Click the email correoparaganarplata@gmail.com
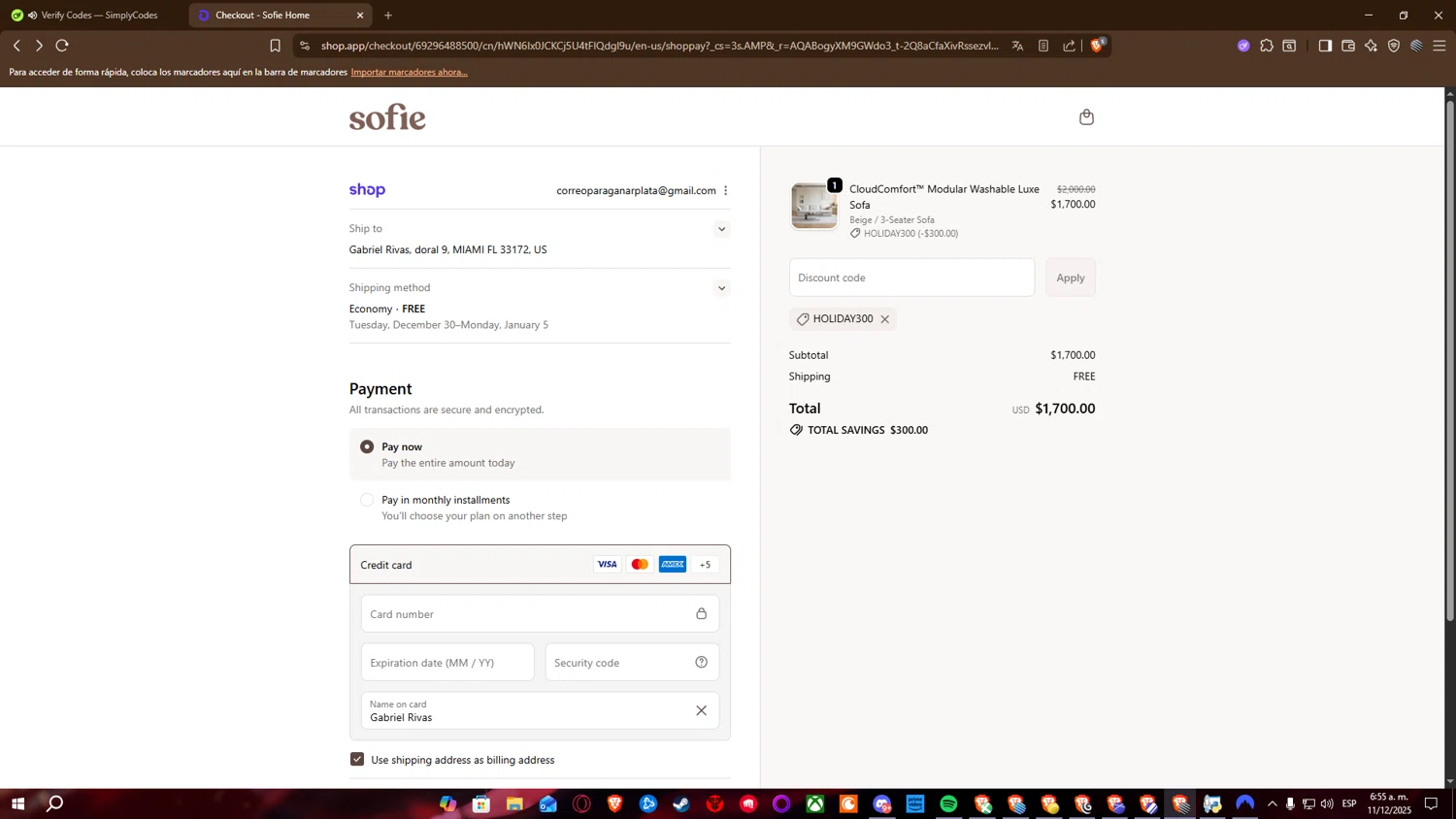1456x819 pixels. pyautogui.click(x=636, y=191)
